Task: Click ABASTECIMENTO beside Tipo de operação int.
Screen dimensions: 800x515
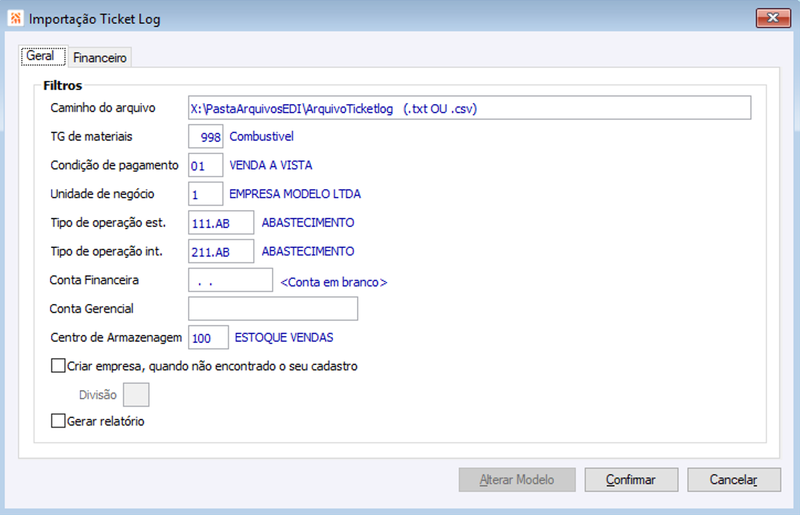Action: (x=308, y=251)
